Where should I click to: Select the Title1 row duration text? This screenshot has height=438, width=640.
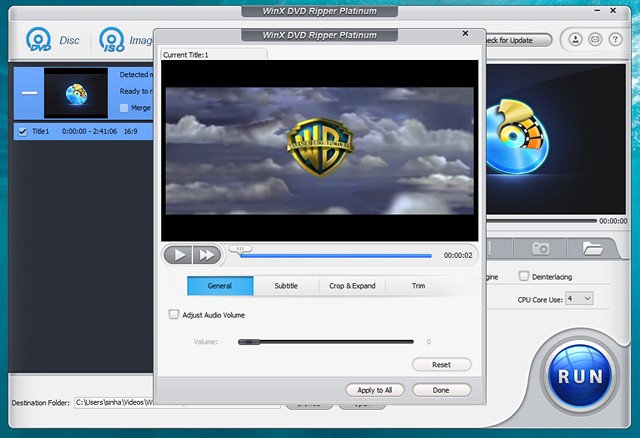(89, 131)
